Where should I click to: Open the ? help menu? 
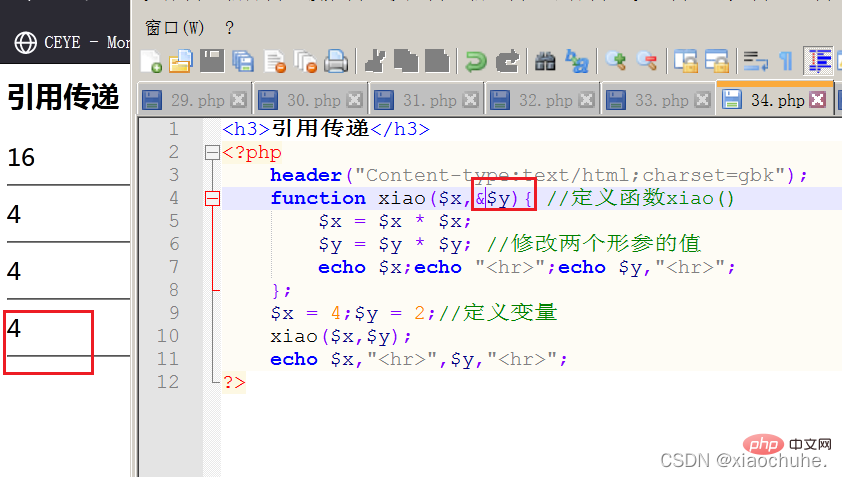pyautogui.click(x=229, y=27)
